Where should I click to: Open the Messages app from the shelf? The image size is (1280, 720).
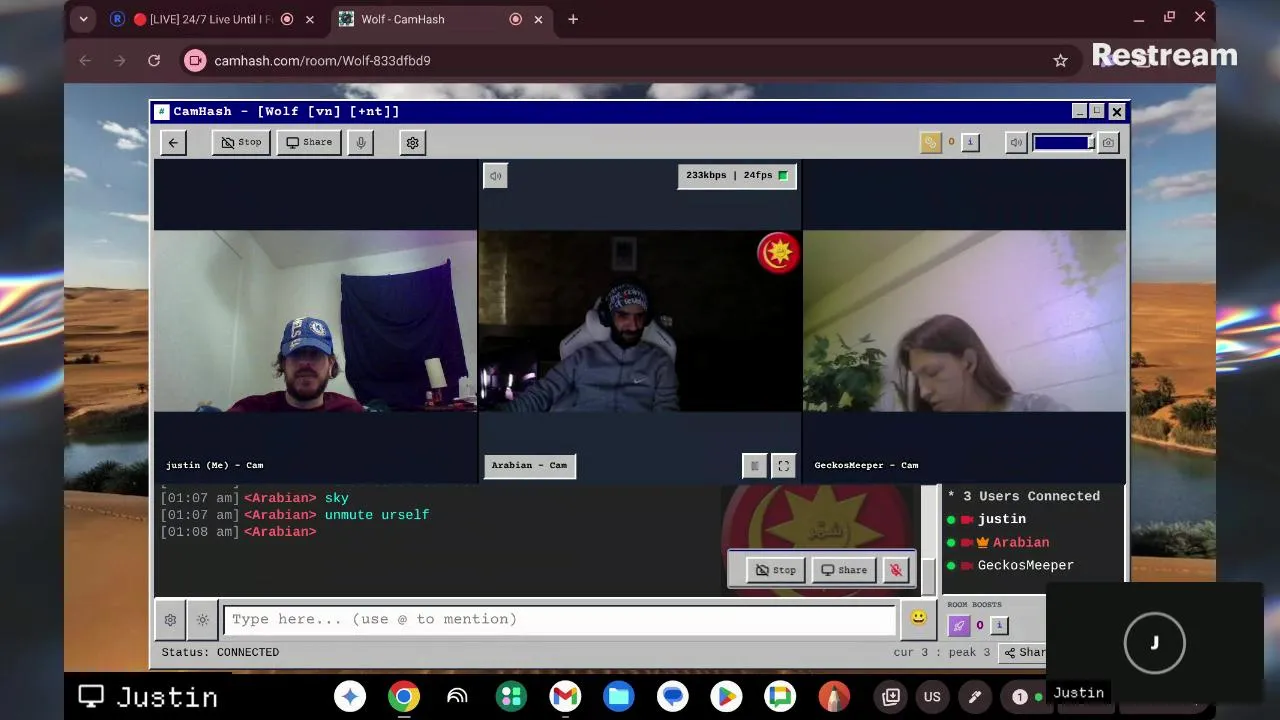point(673,696)
